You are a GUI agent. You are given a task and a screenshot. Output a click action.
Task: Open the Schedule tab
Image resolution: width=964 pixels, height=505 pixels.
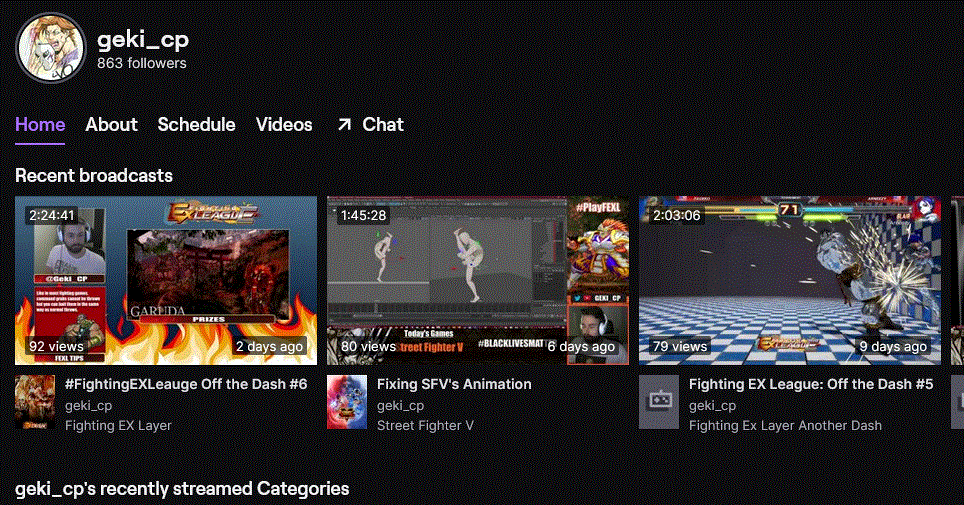click(x=196, y=124)
